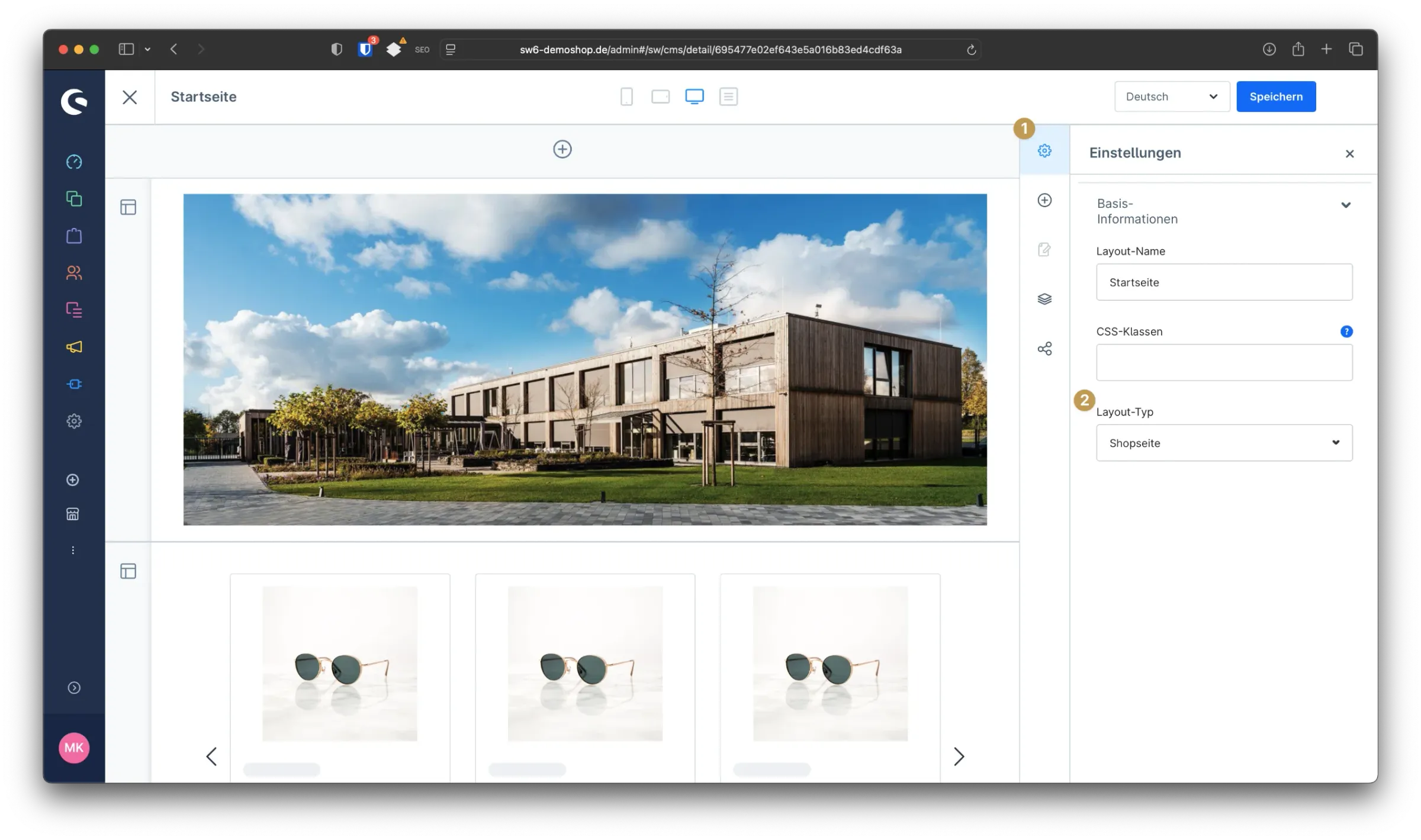Open the add-blocks plus icon in editor sidebar
Screen dimensions: 1421x840
tap(1044, 200)
